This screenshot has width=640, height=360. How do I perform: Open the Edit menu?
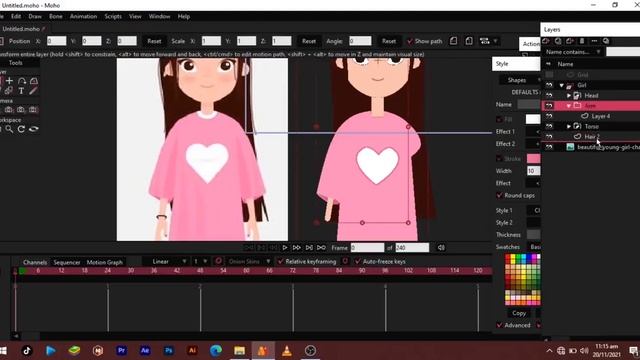tap(16, 16)
